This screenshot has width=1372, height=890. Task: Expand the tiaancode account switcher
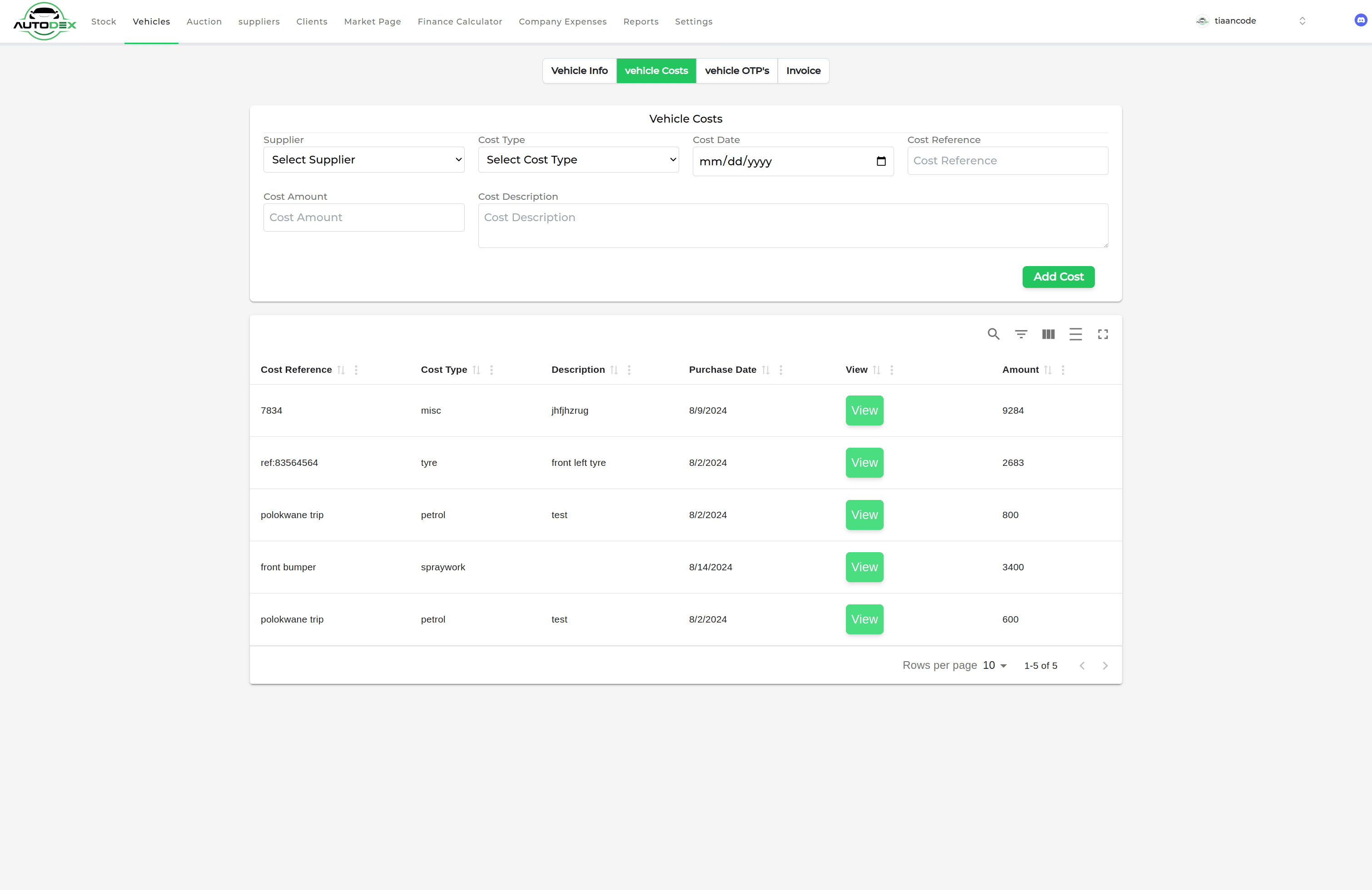tap(1302, 21)
